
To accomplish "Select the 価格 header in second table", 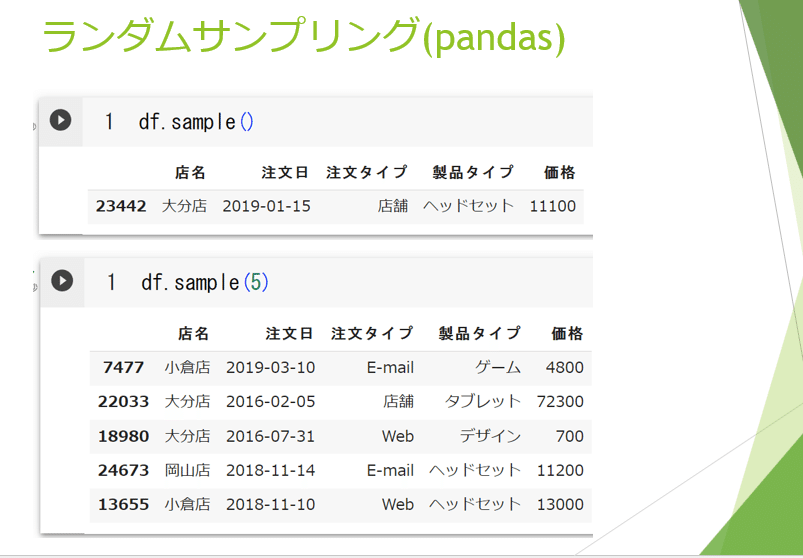I will coord(567,334).
